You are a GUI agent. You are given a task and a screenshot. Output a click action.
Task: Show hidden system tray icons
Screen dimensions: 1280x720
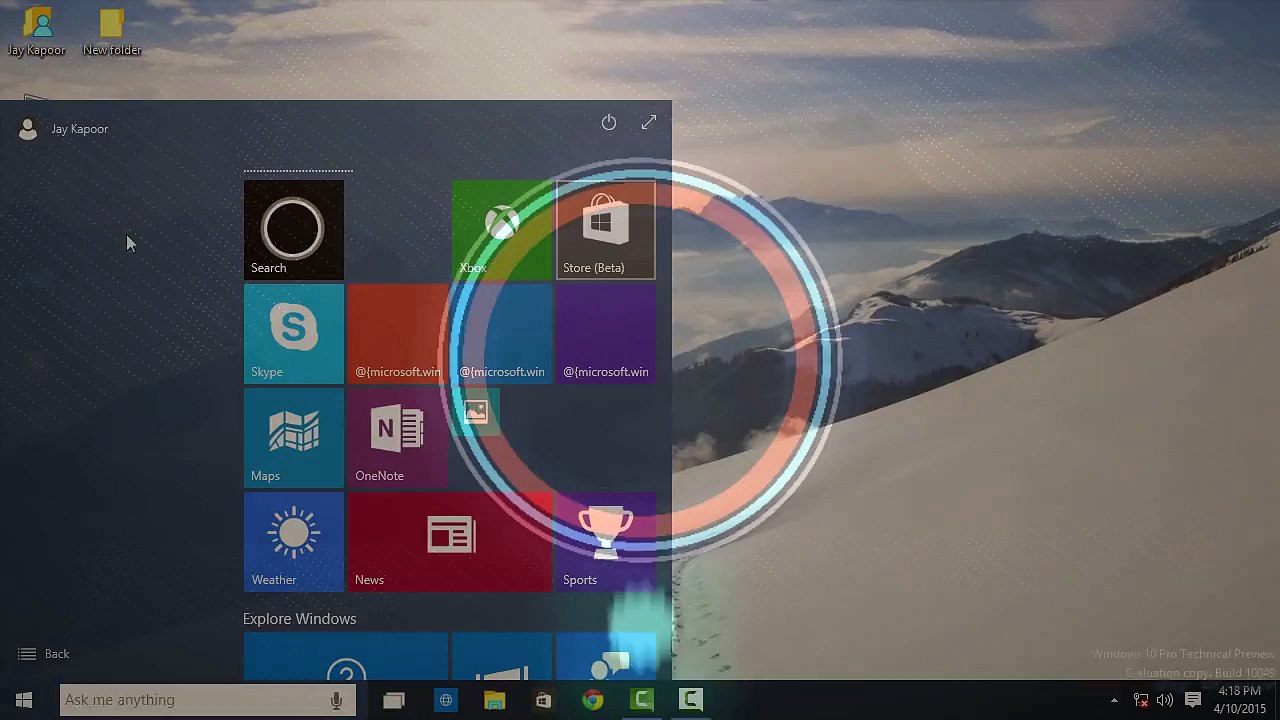[x=1114, y=700]
